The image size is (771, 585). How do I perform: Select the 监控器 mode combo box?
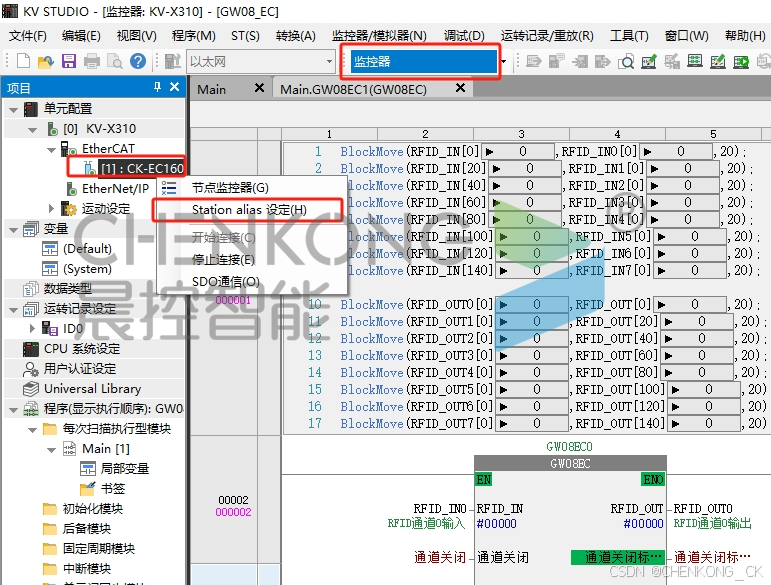(423, 62)
